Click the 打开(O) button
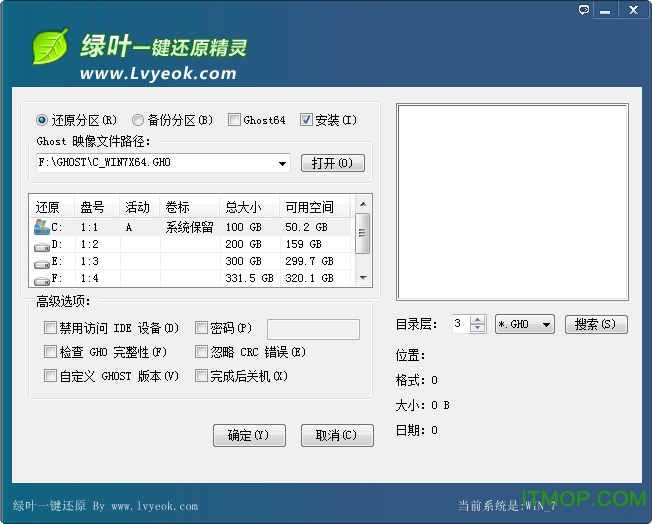The image size is (652, 524). tap(333, 163)
